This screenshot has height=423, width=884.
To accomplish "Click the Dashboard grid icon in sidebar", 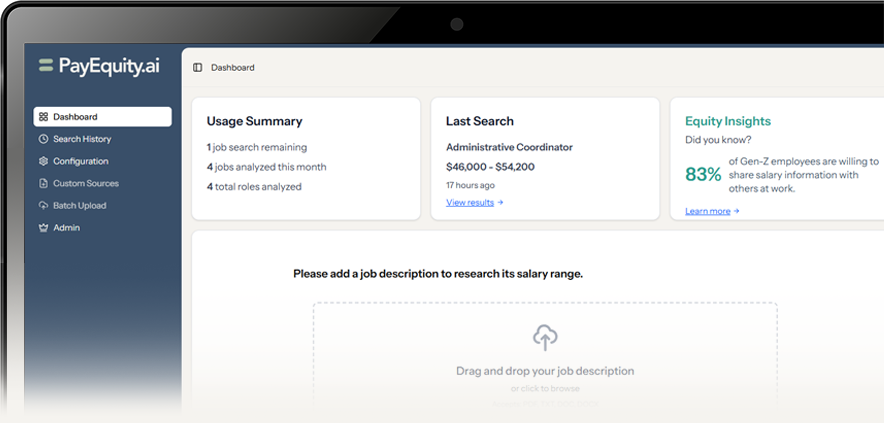I will point(43,117).
